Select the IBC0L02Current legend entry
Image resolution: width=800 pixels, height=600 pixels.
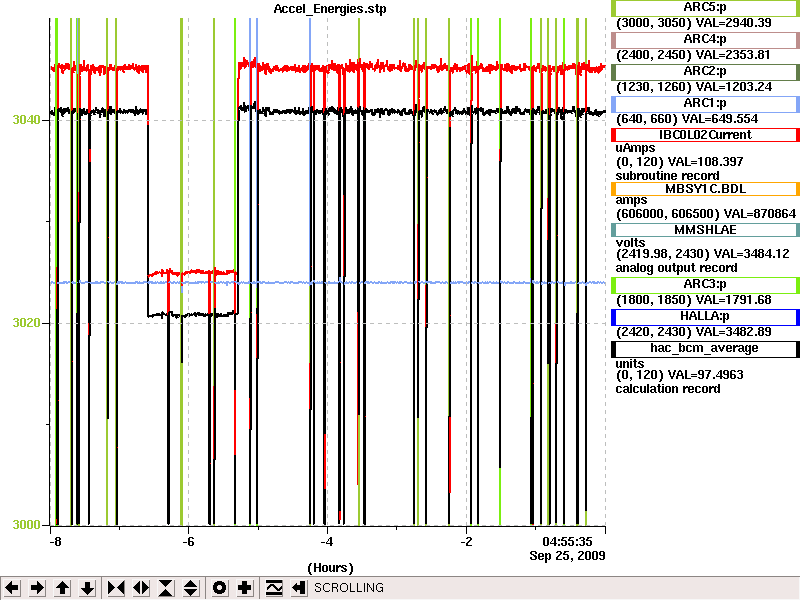click(x=705, y=135)
